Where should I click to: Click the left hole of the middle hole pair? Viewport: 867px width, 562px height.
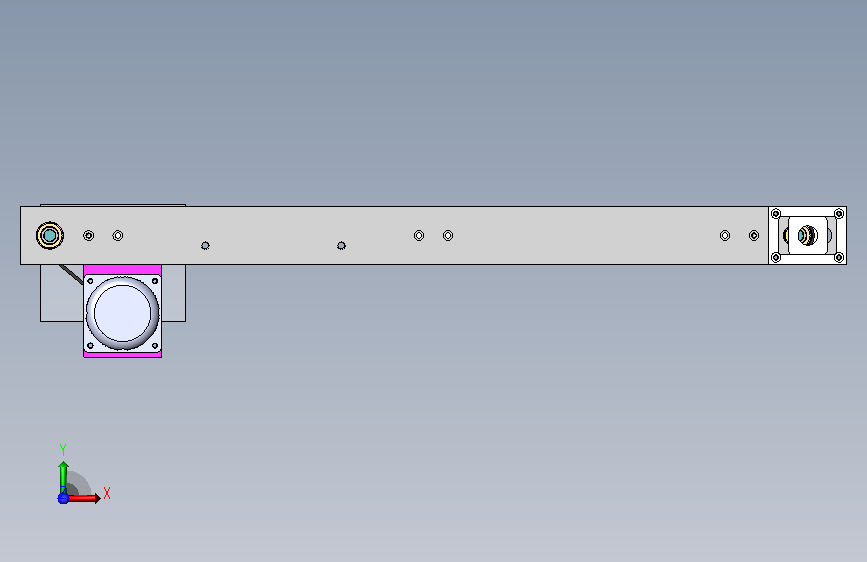[419, 236]
